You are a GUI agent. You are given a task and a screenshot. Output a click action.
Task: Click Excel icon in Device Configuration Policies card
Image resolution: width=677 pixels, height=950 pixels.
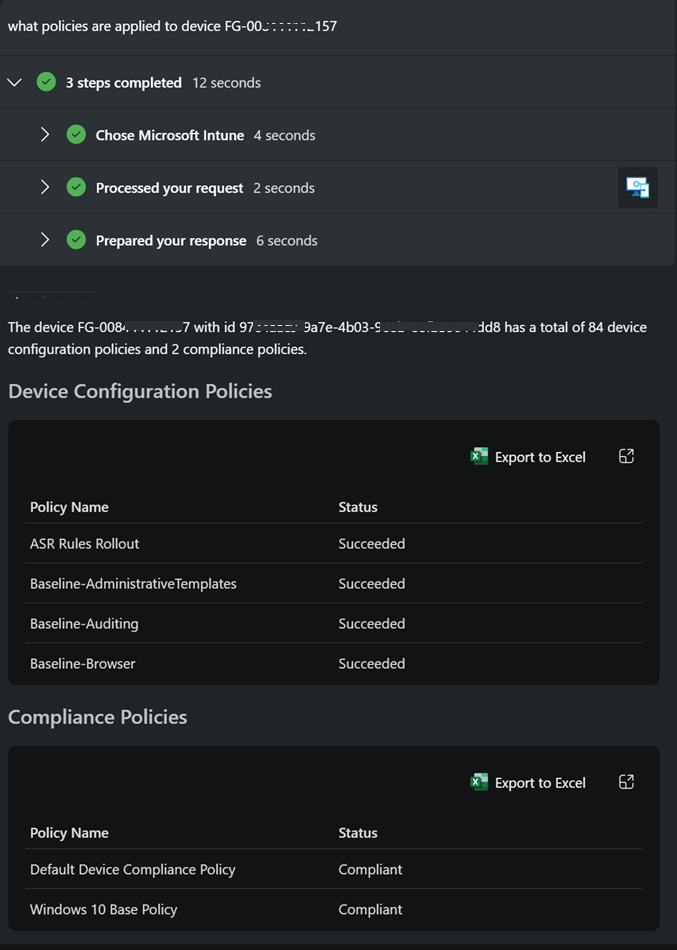pyautogui.click(x=479, y=456)
